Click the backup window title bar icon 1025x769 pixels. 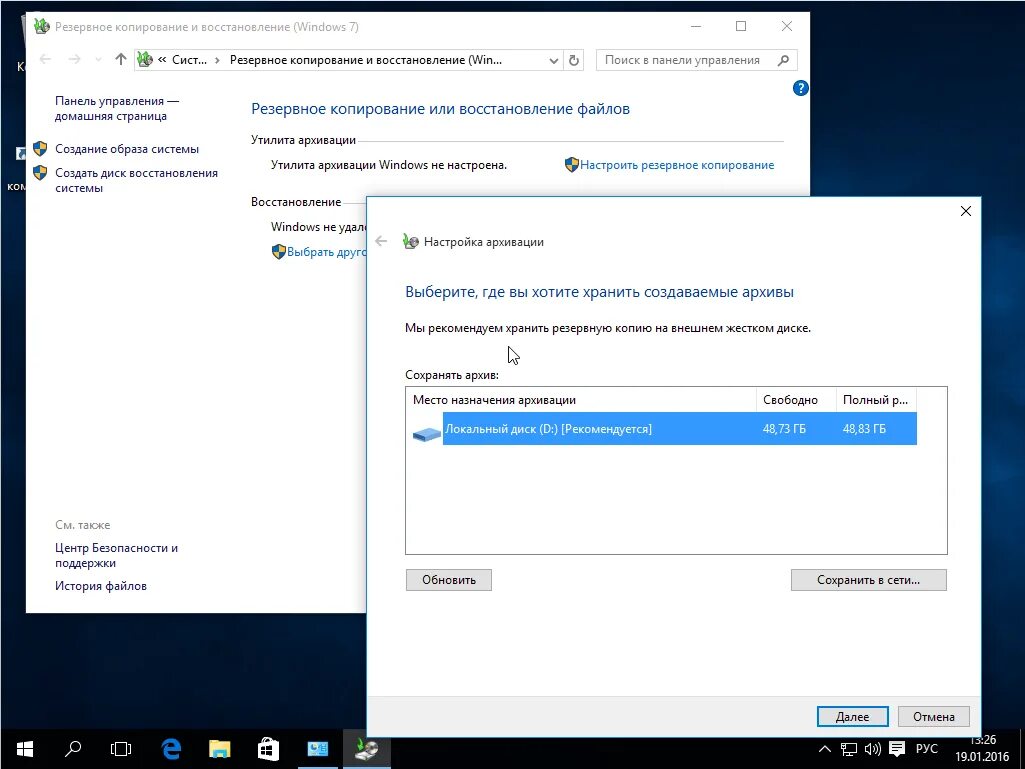tap(41, 26)
